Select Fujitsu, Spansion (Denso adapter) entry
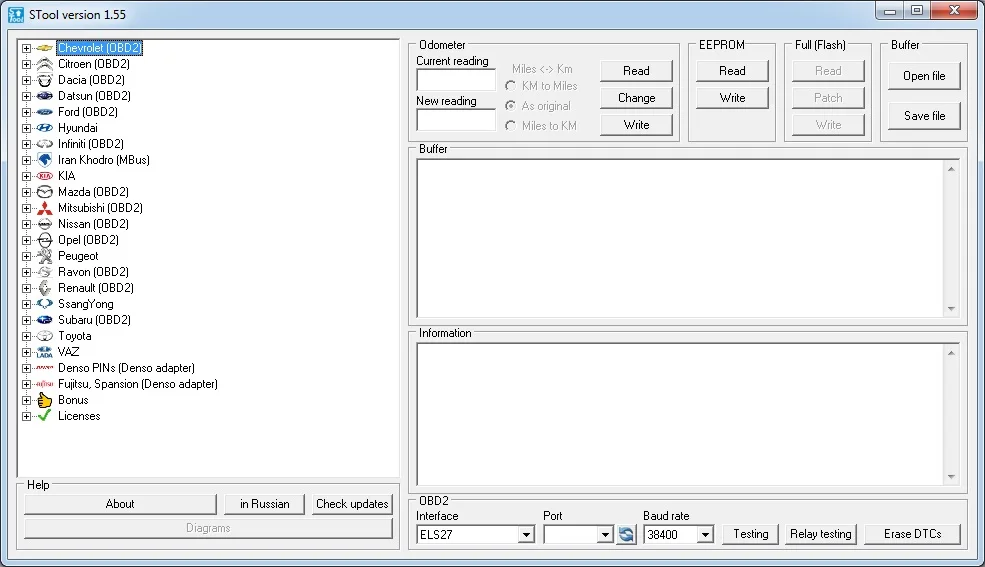 [138, 384]
